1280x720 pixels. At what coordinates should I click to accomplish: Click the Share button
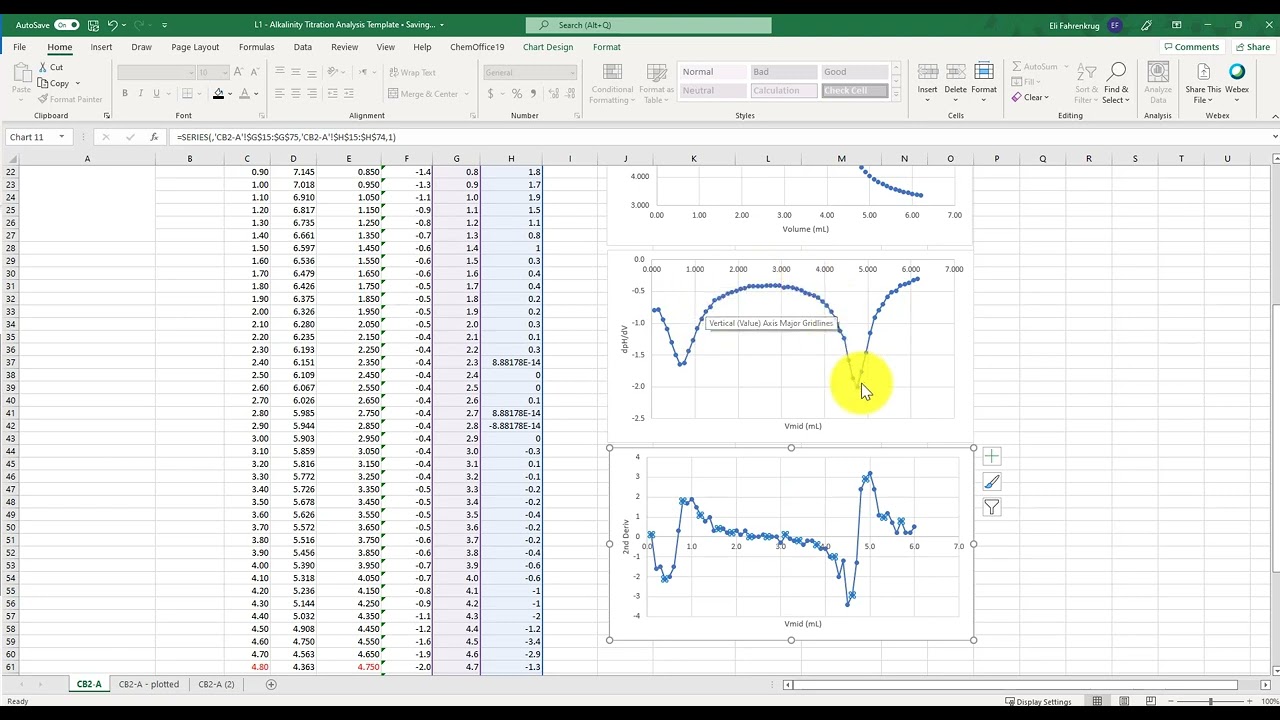click(x=1252, y=47)
